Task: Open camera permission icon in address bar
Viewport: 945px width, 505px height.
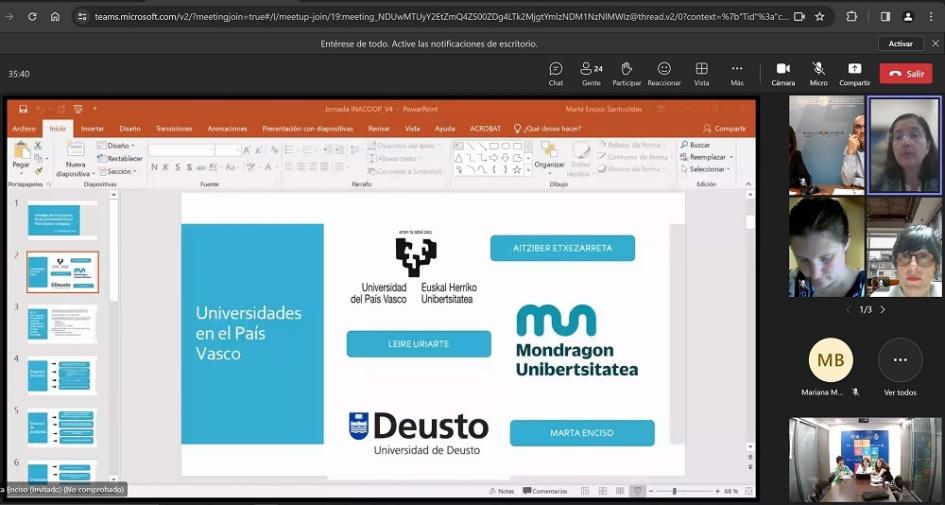Action: pos(799,17)
